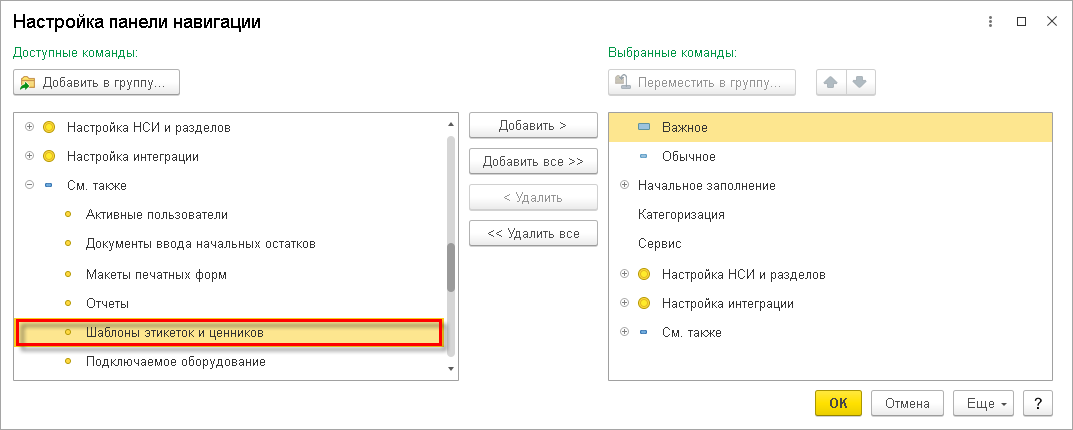
Task: Expand См. также in selected commands
Action: (x=624, y=332)
